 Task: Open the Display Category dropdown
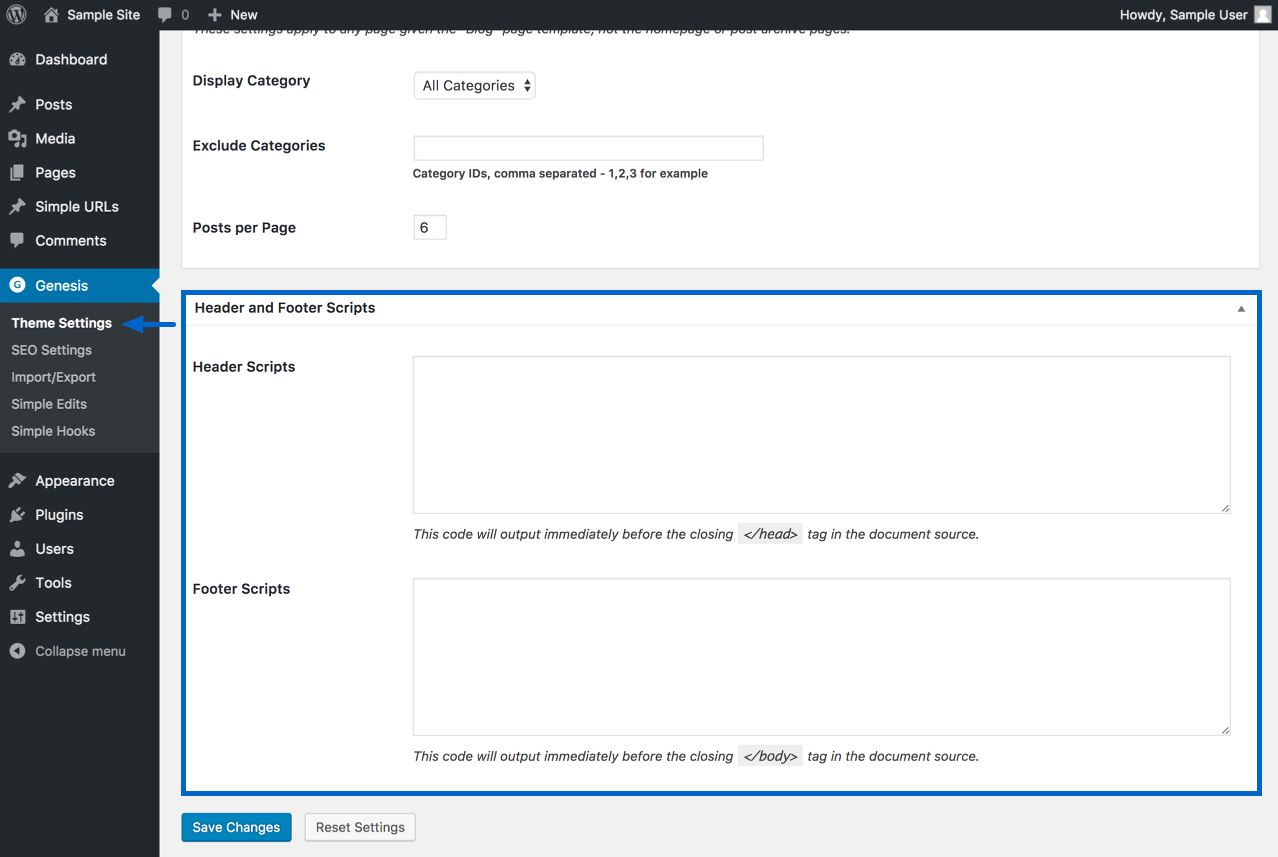point(474,85)
